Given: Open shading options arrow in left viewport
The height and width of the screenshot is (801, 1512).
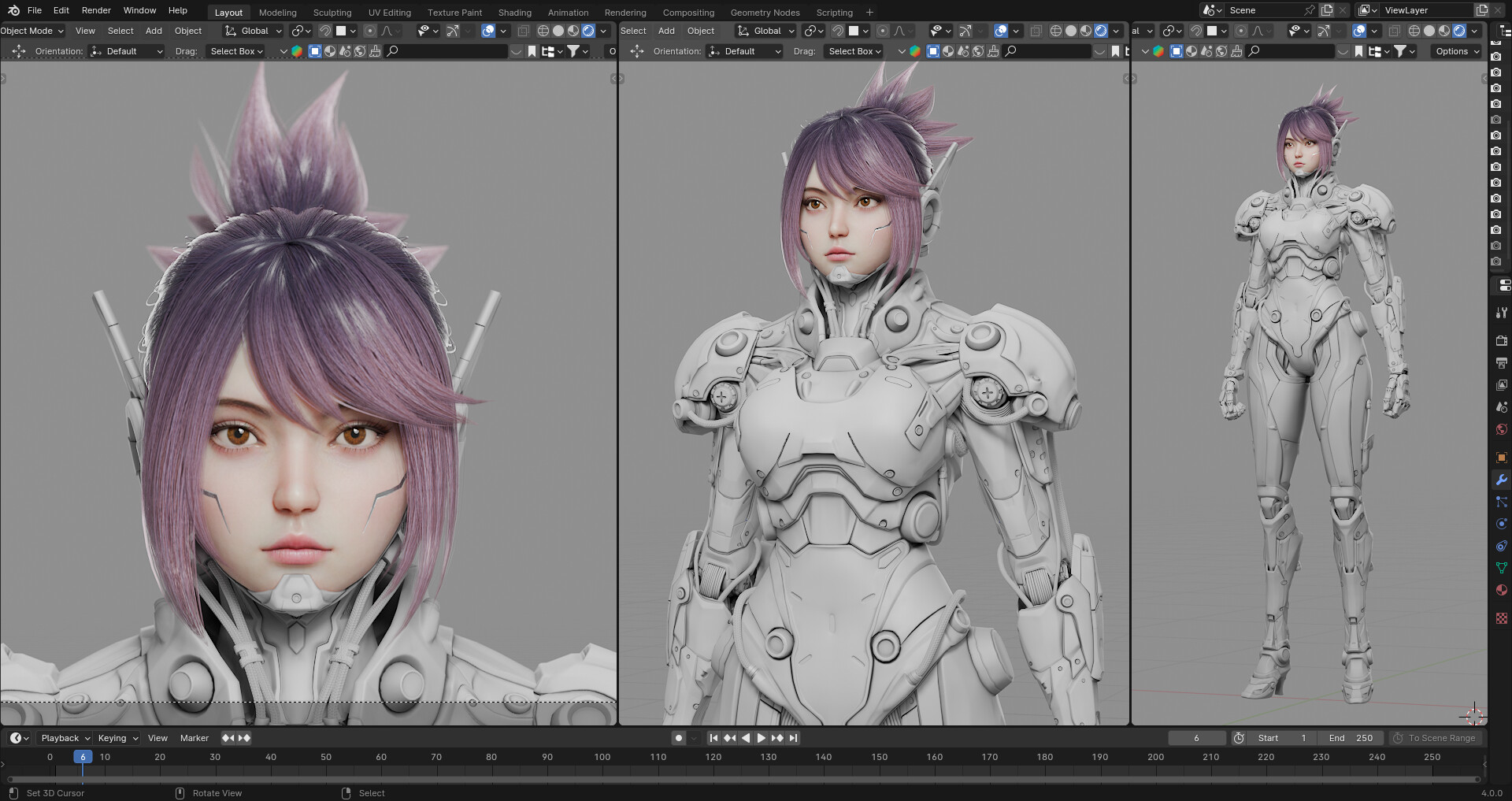Looking at the screenshot, I should pos(603,31).
